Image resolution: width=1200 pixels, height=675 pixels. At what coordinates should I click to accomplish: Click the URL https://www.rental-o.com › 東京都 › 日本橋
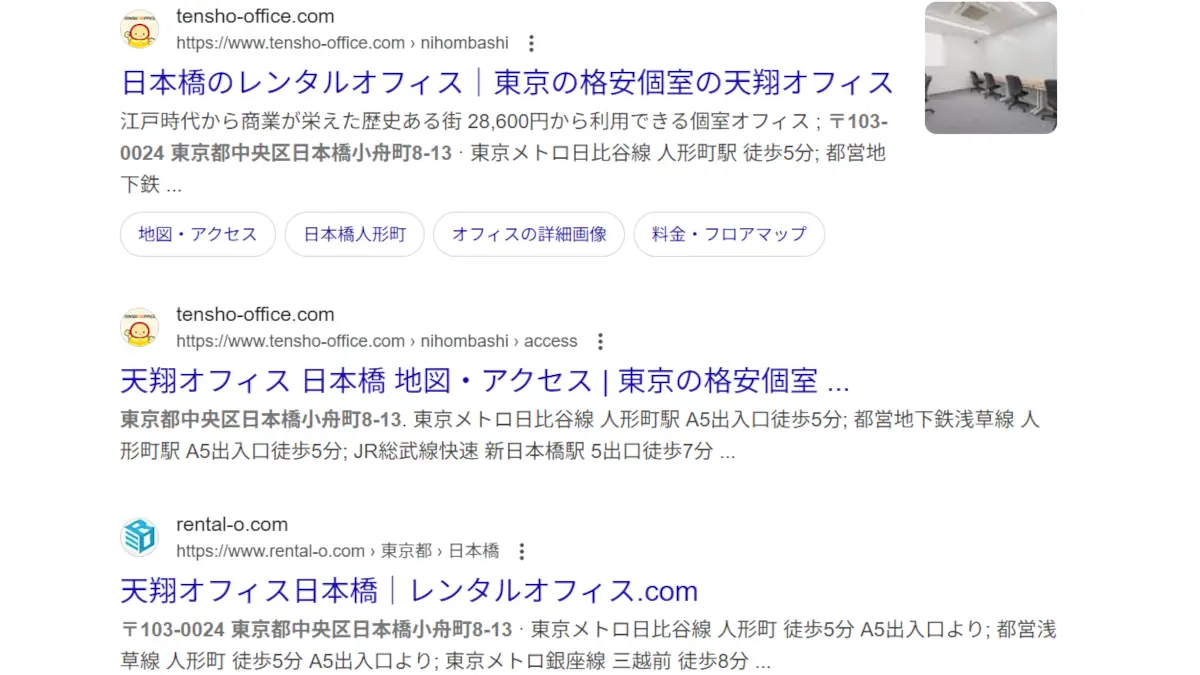(338, 552)
